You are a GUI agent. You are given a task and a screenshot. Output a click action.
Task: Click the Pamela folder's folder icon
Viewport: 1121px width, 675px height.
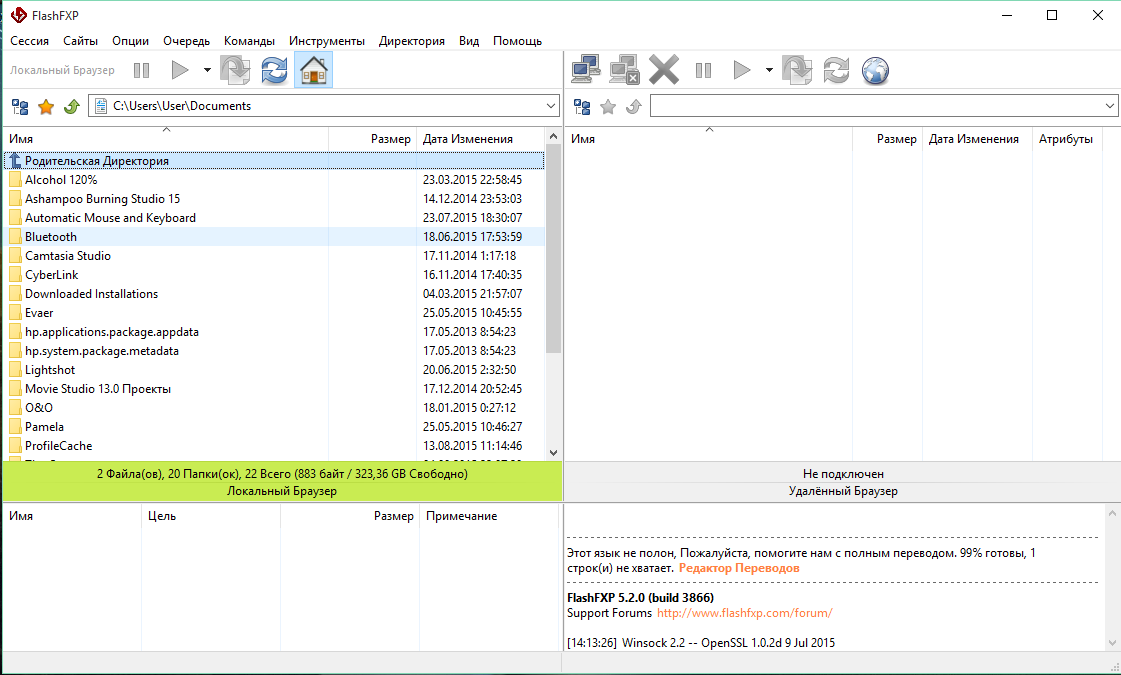click(x=14, y=427)
